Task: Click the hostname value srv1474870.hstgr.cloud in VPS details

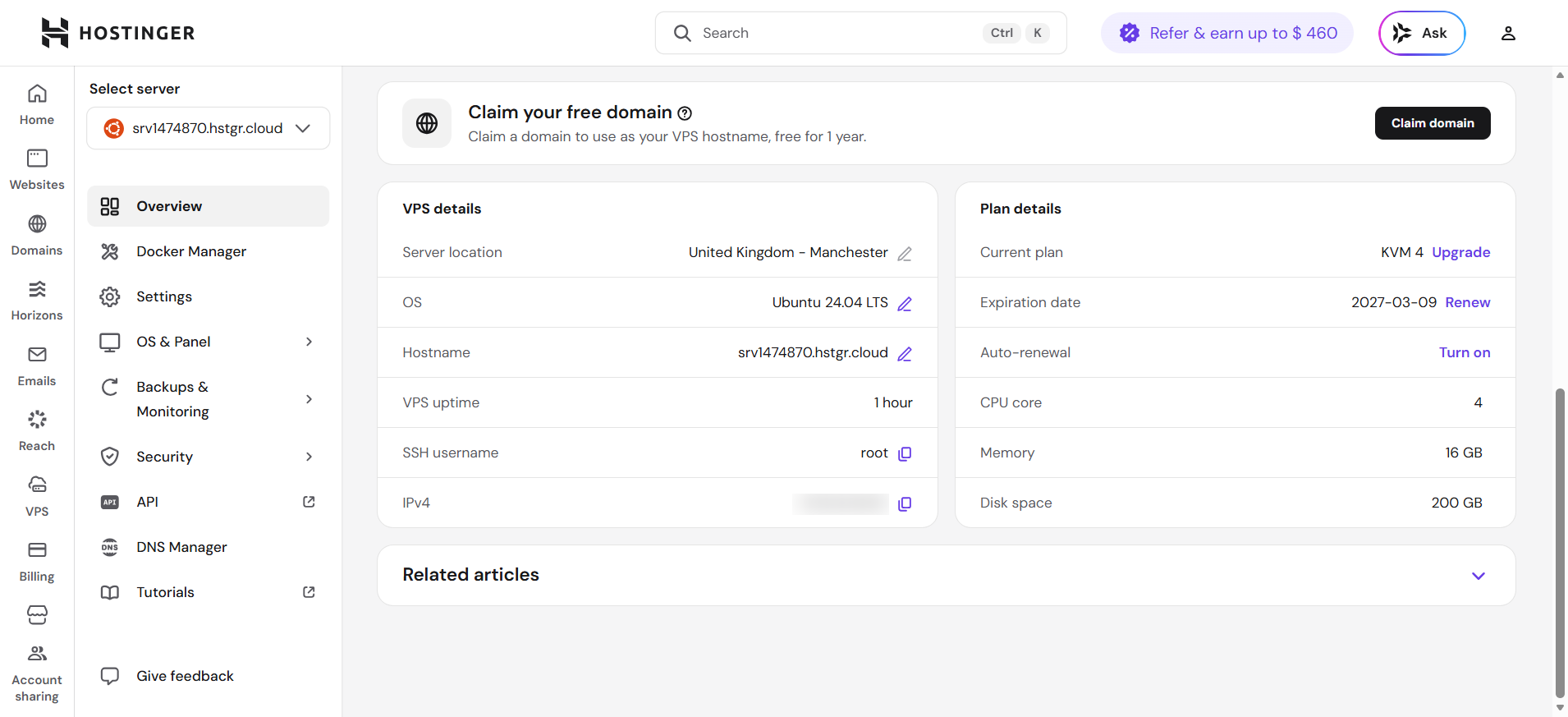Action: (813, 352)
